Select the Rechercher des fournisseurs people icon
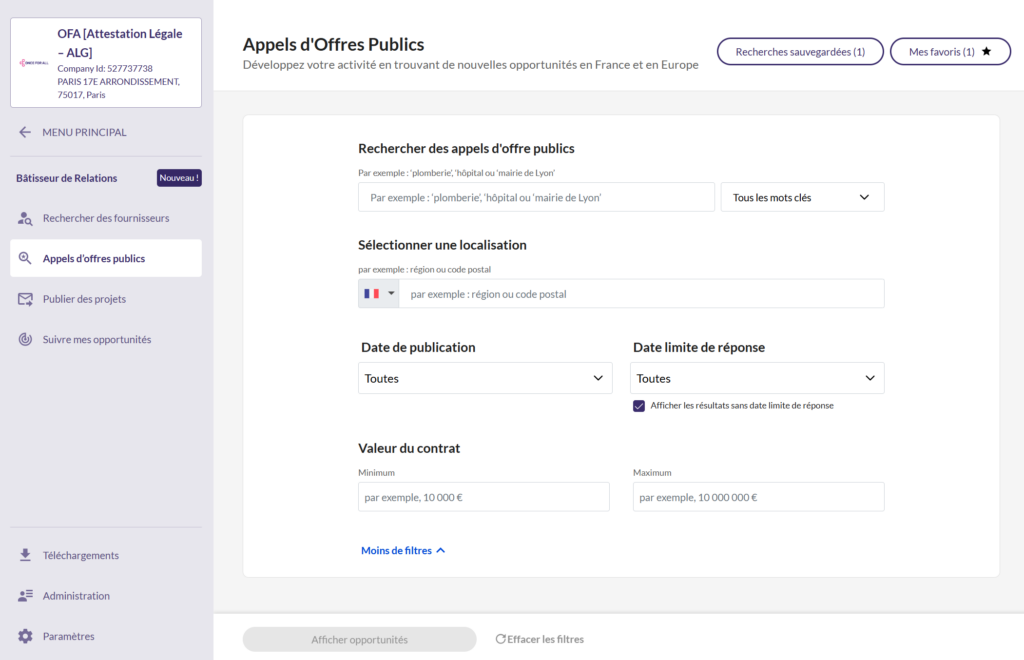 pos(24,218)
